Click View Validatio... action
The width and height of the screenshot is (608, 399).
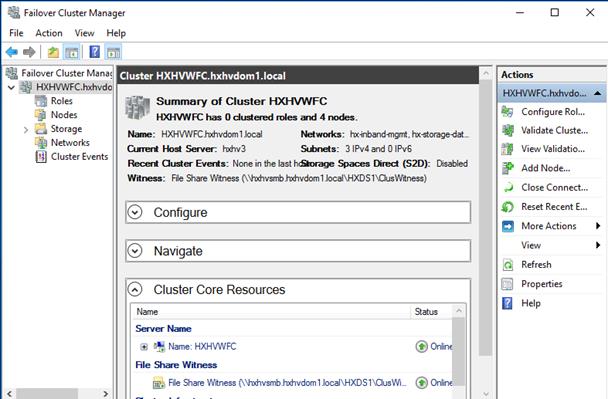click(x=553, y=149)
